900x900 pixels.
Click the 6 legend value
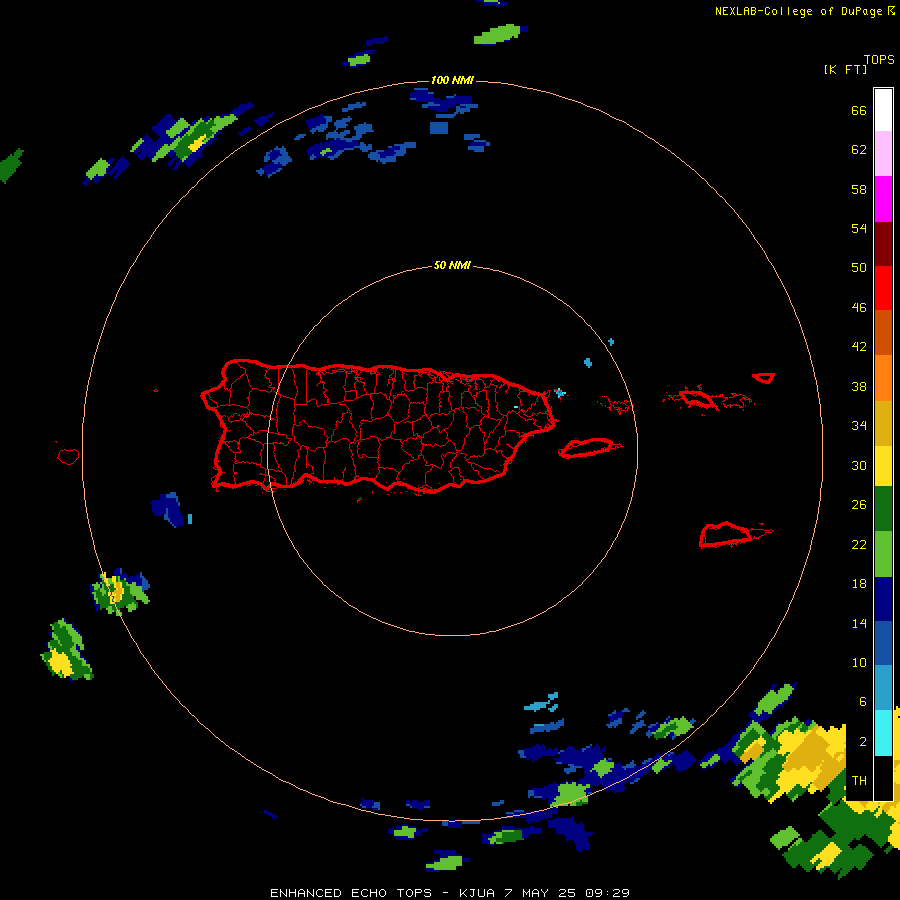[862, 702]
